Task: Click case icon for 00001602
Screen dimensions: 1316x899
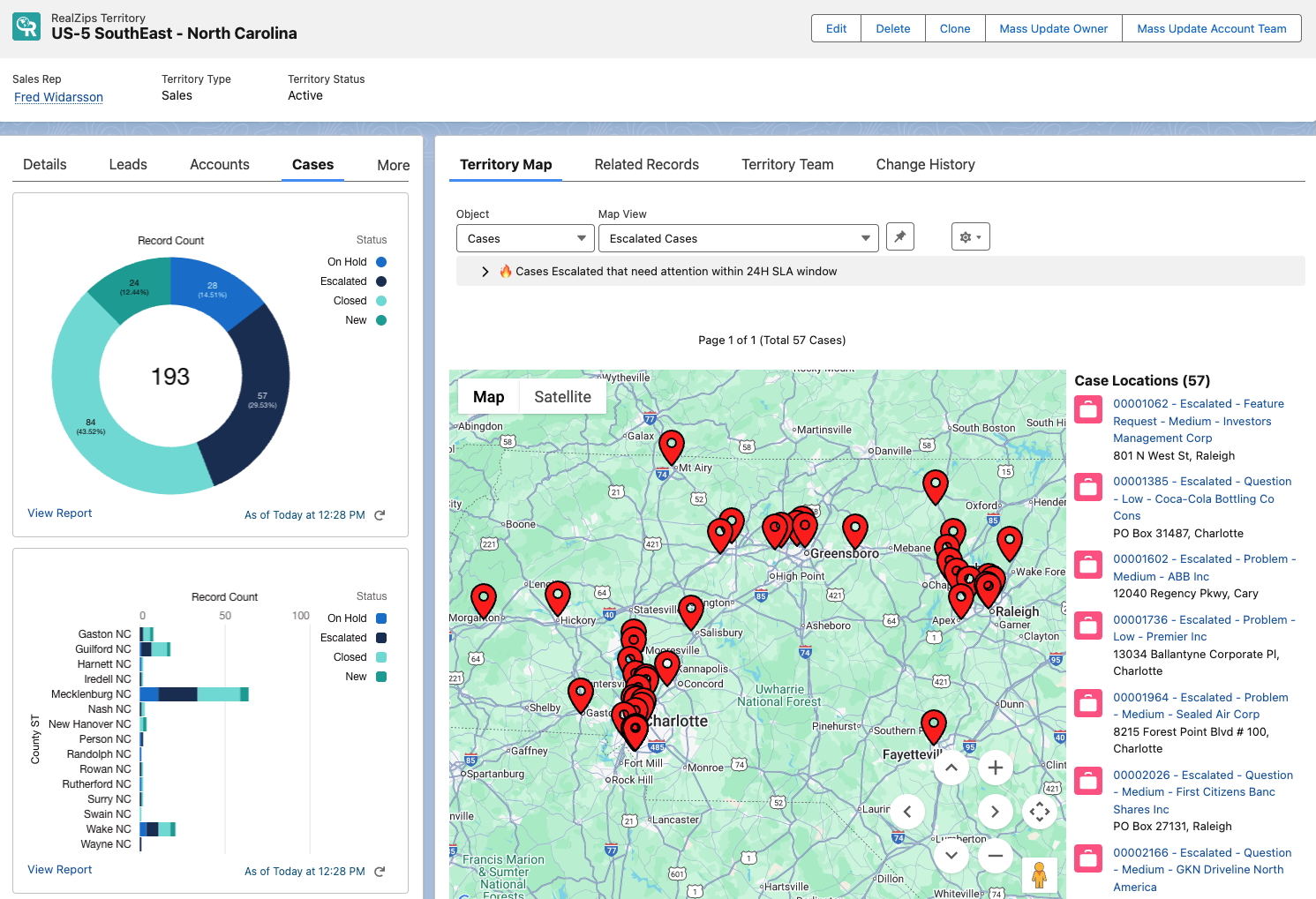Action: tap(1088, 565)
